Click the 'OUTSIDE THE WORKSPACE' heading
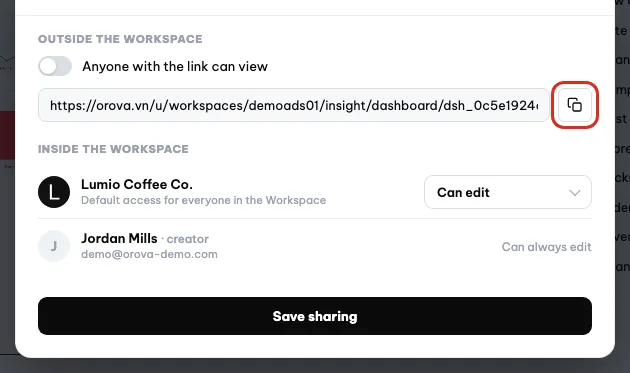Screen dimensions: 630x373 click(120, 39)
